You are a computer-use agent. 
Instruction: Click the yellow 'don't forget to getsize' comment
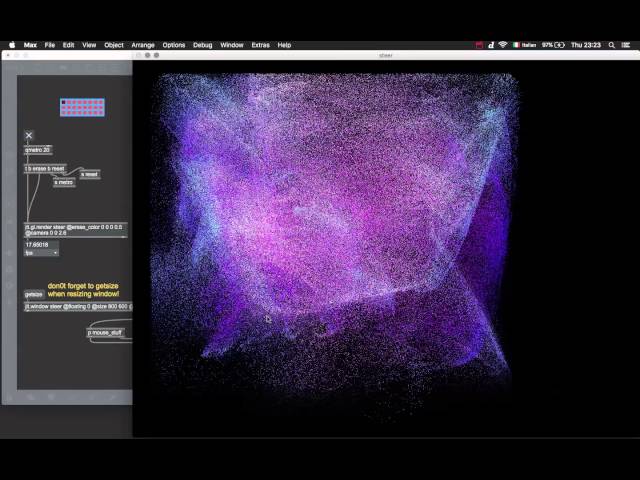83,290
